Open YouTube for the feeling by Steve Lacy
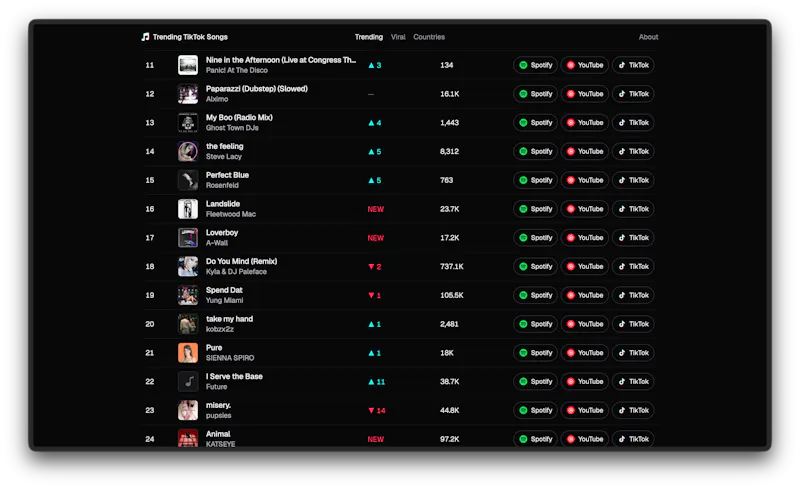Image resolution: width=800 pixels, height=489 pixels. [x=585, y=151]
